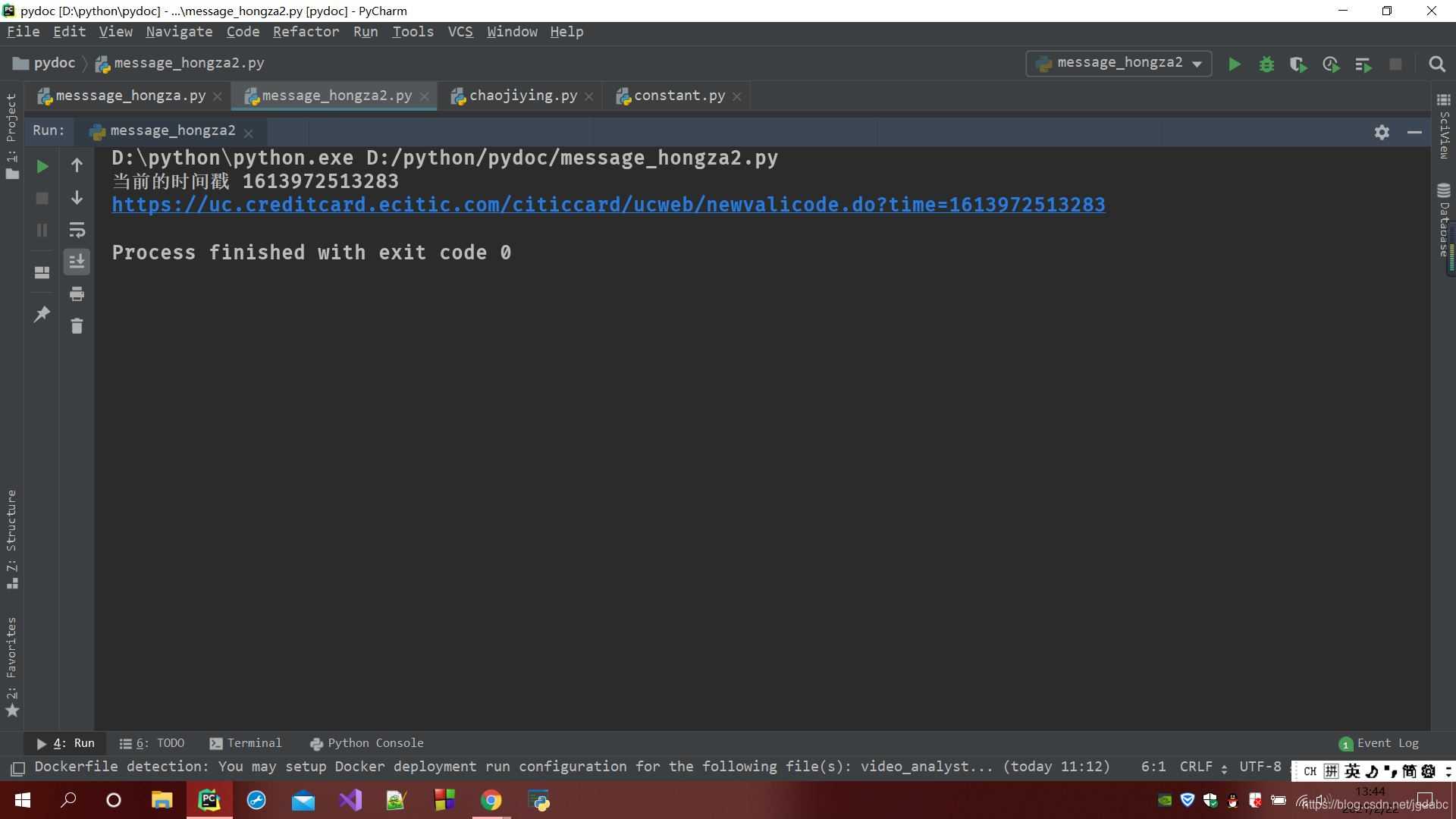Open the Refactor menu
1456x819 pixels.
306,32
